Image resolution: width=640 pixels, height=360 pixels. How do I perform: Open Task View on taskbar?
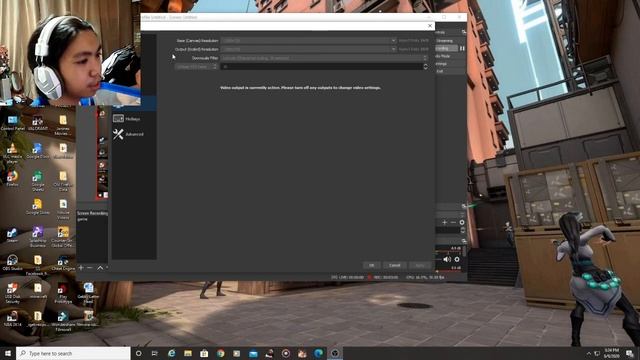(x=155, y=353)
